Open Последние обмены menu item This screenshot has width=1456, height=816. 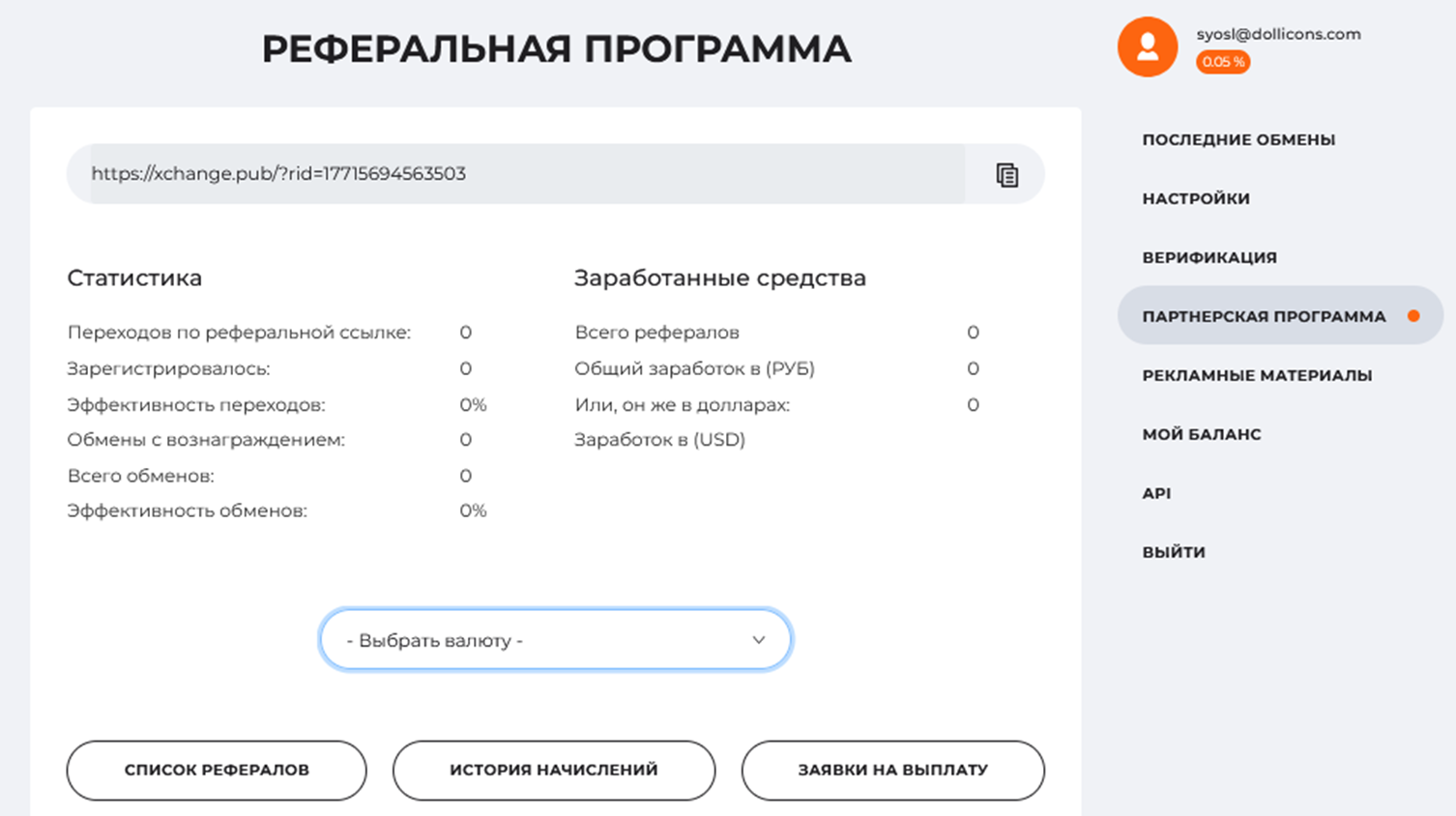click(1238, 139)
